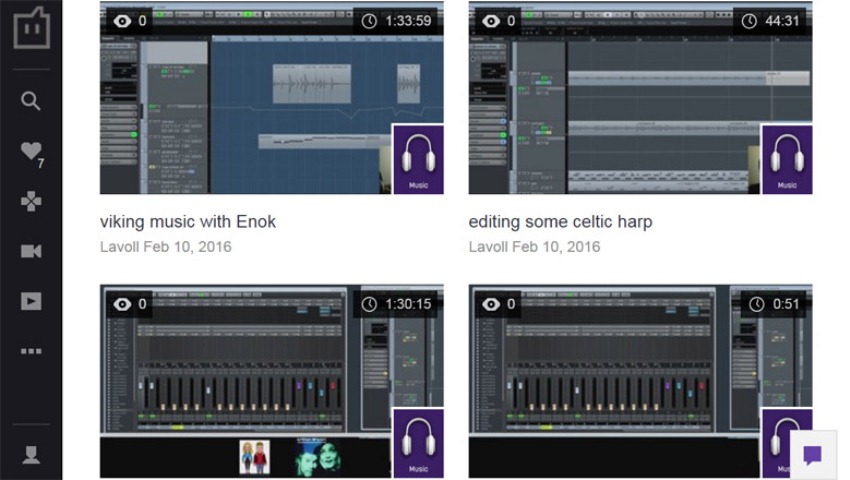
Task: Open the 'editing some celtic harp' title
Action: point(560,222)
